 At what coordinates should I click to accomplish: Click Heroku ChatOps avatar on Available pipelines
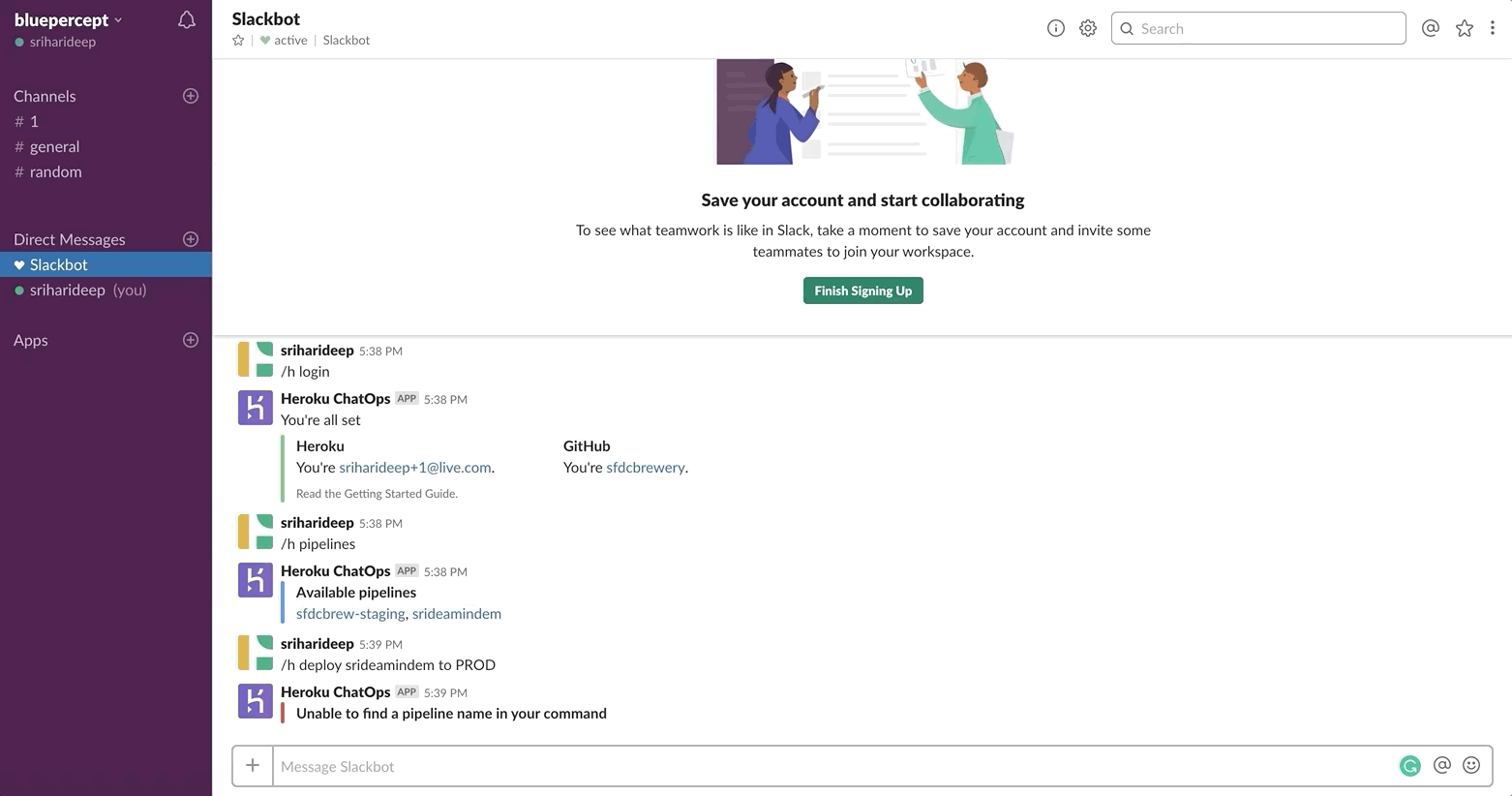(256, 580)
